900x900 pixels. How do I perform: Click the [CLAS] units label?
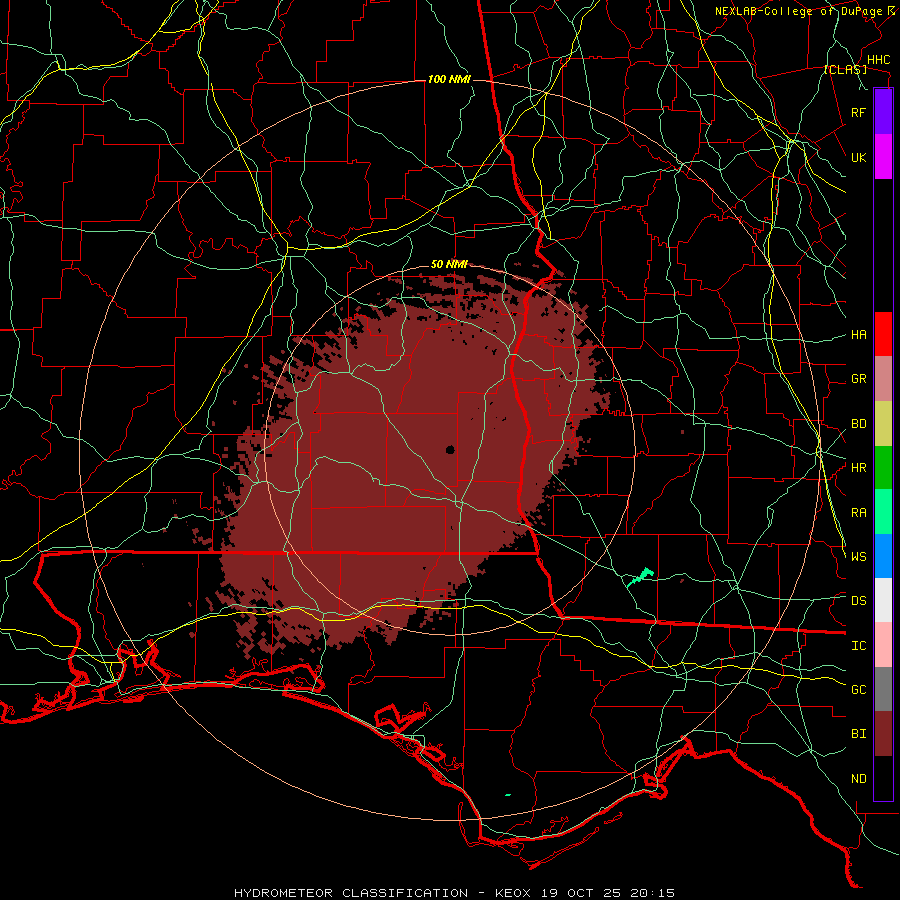pos(845,69)
